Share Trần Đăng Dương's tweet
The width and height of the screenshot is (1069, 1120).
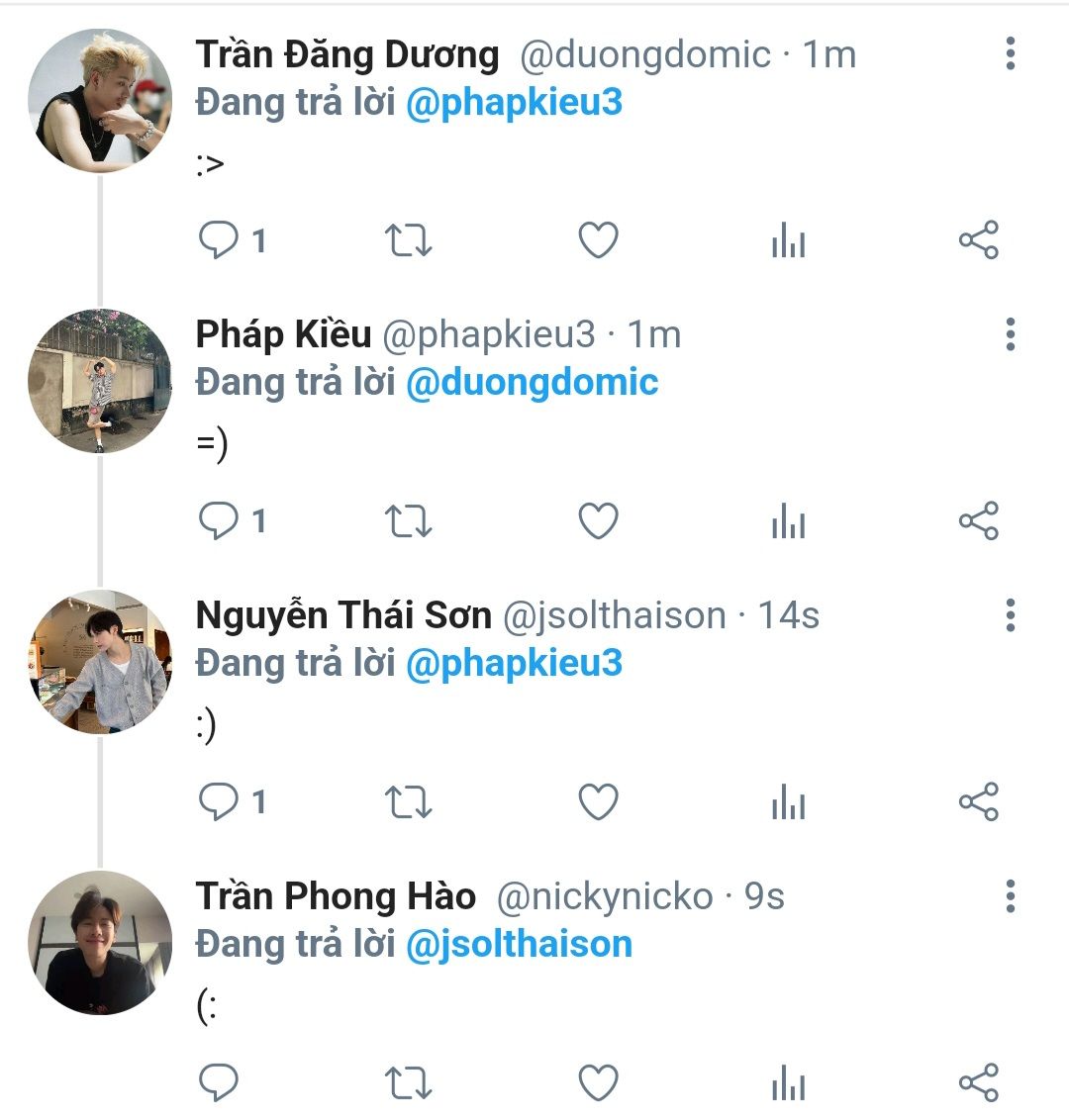point(978,240)
